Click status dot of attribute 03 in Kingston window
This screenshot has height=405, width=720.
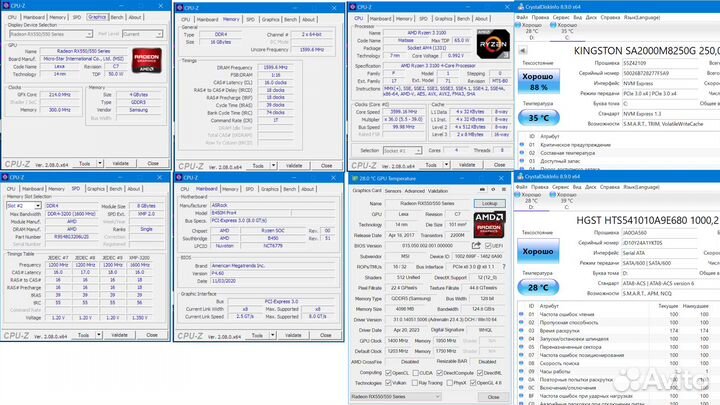[x=522, y=161]
